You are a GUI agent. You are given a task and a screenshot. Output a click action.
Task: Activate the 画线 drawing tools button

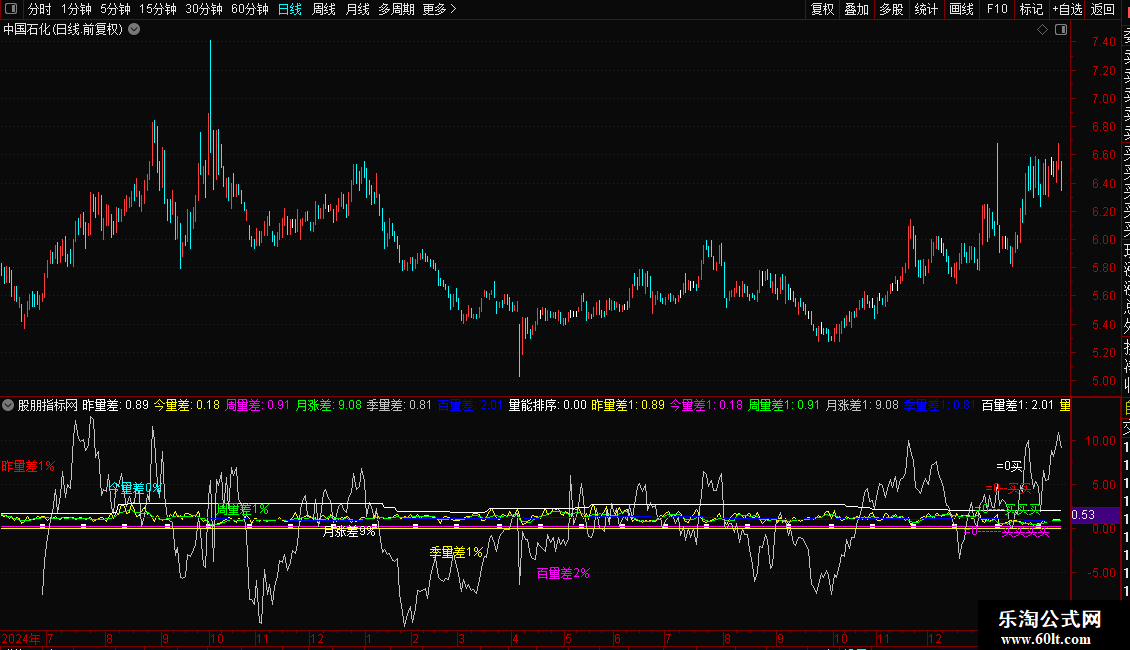[961, 9]
